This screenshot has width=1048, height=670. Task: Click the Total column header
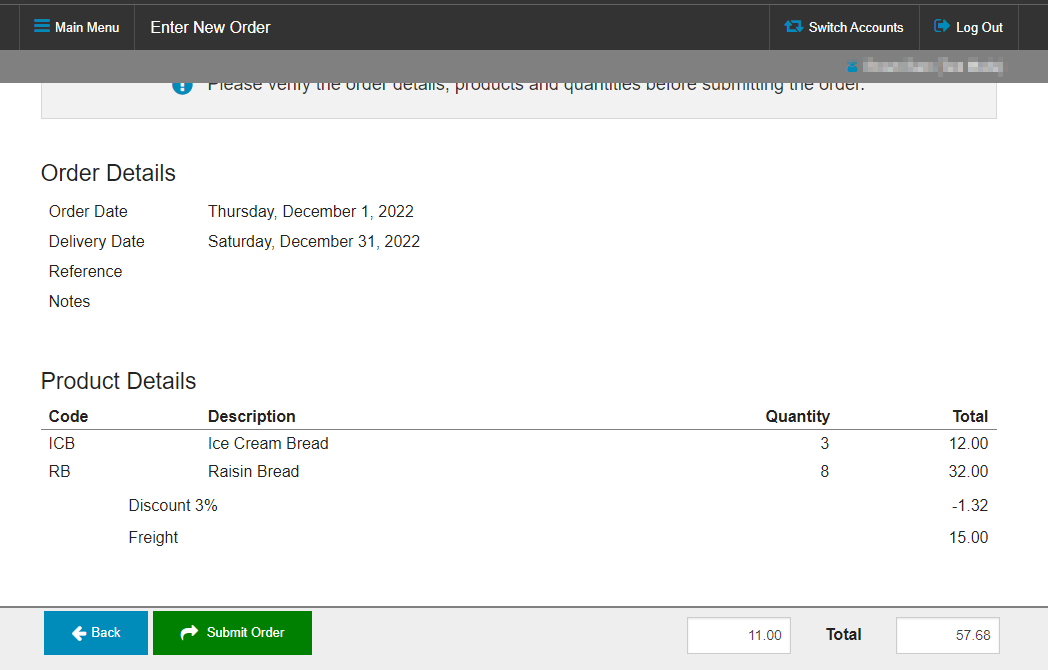[x=970, y=417]
